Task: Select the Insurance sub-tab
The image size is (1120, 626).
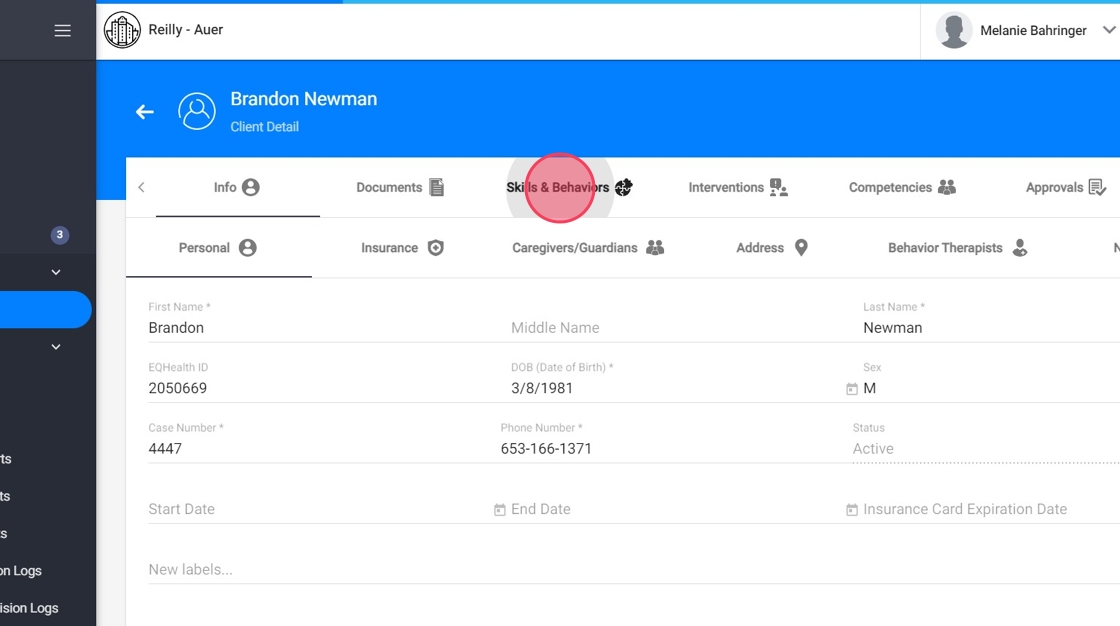Action: [x=402, y=248]
